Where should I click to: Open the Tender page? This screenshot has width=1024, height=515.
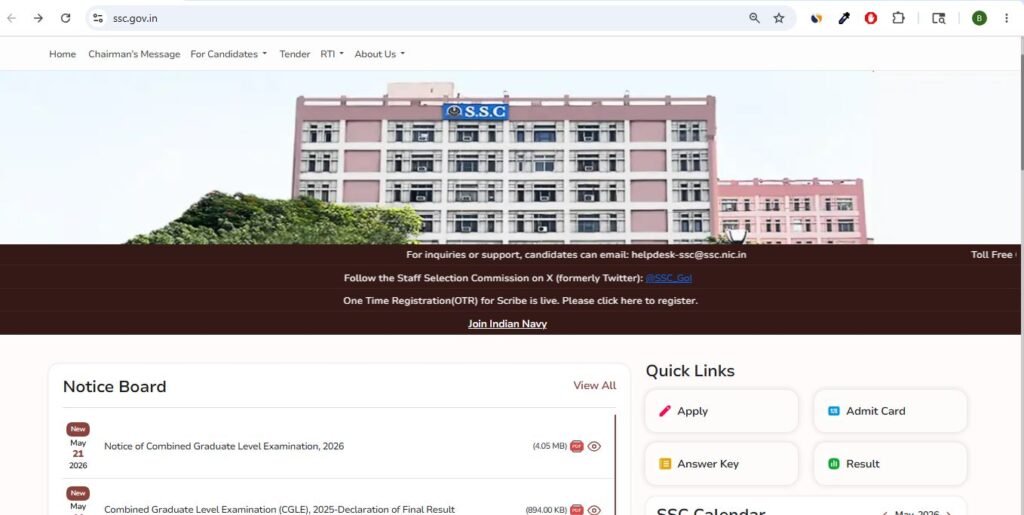click(295, 54)
